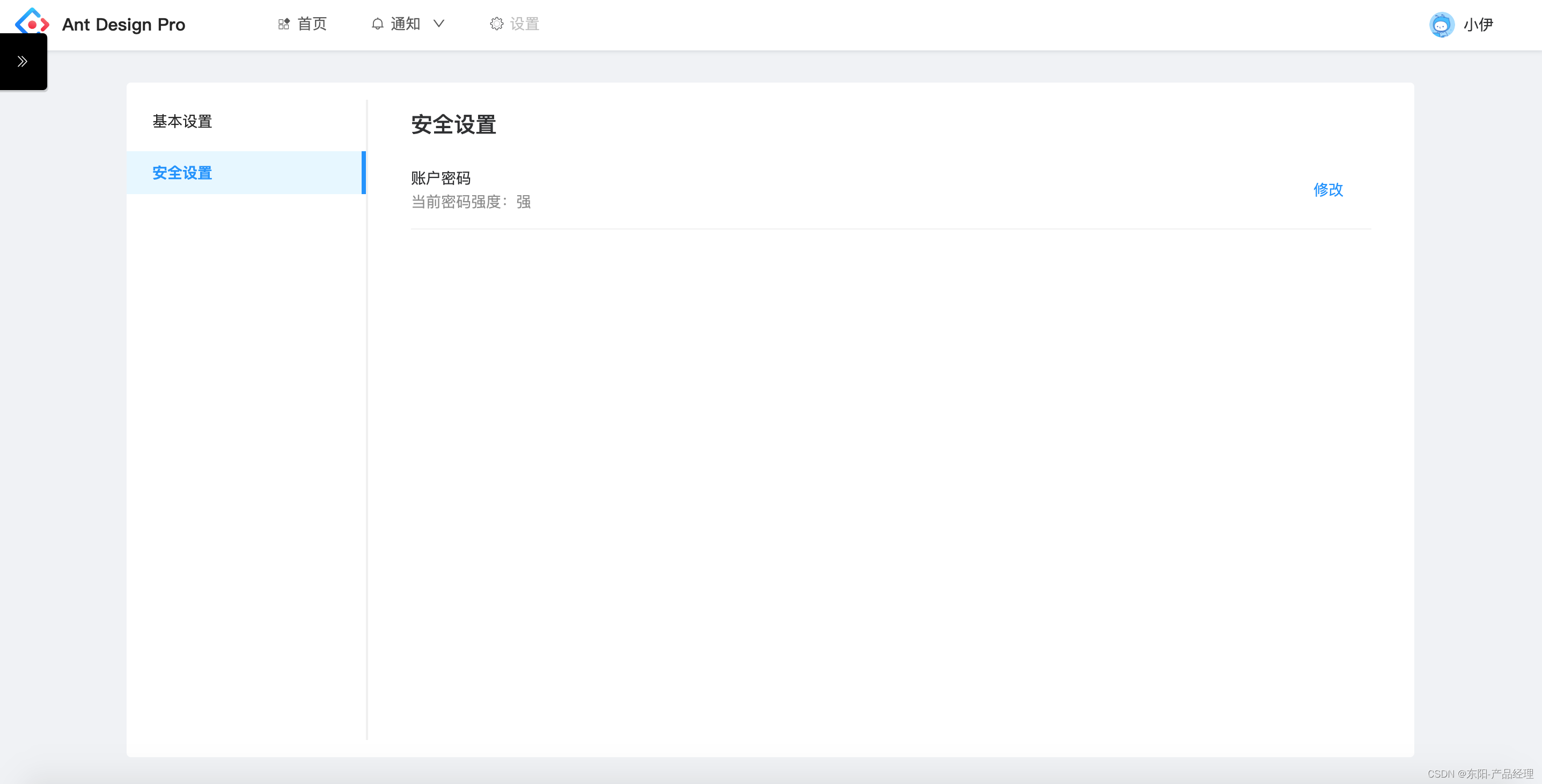Open the 小伊 username account menu
Screen dimensions: 1542x784
pos(1478,25)
